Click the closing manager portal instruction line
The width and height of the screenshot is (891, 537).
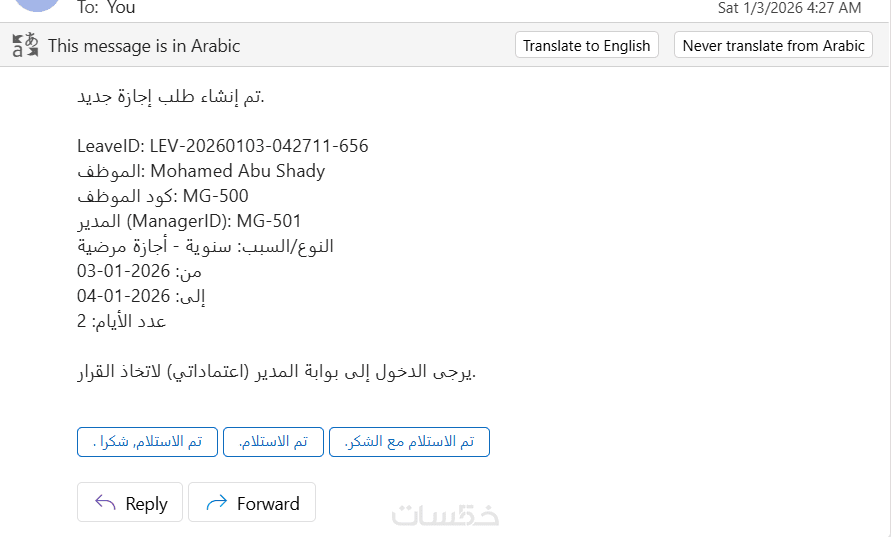pos(277,372)
